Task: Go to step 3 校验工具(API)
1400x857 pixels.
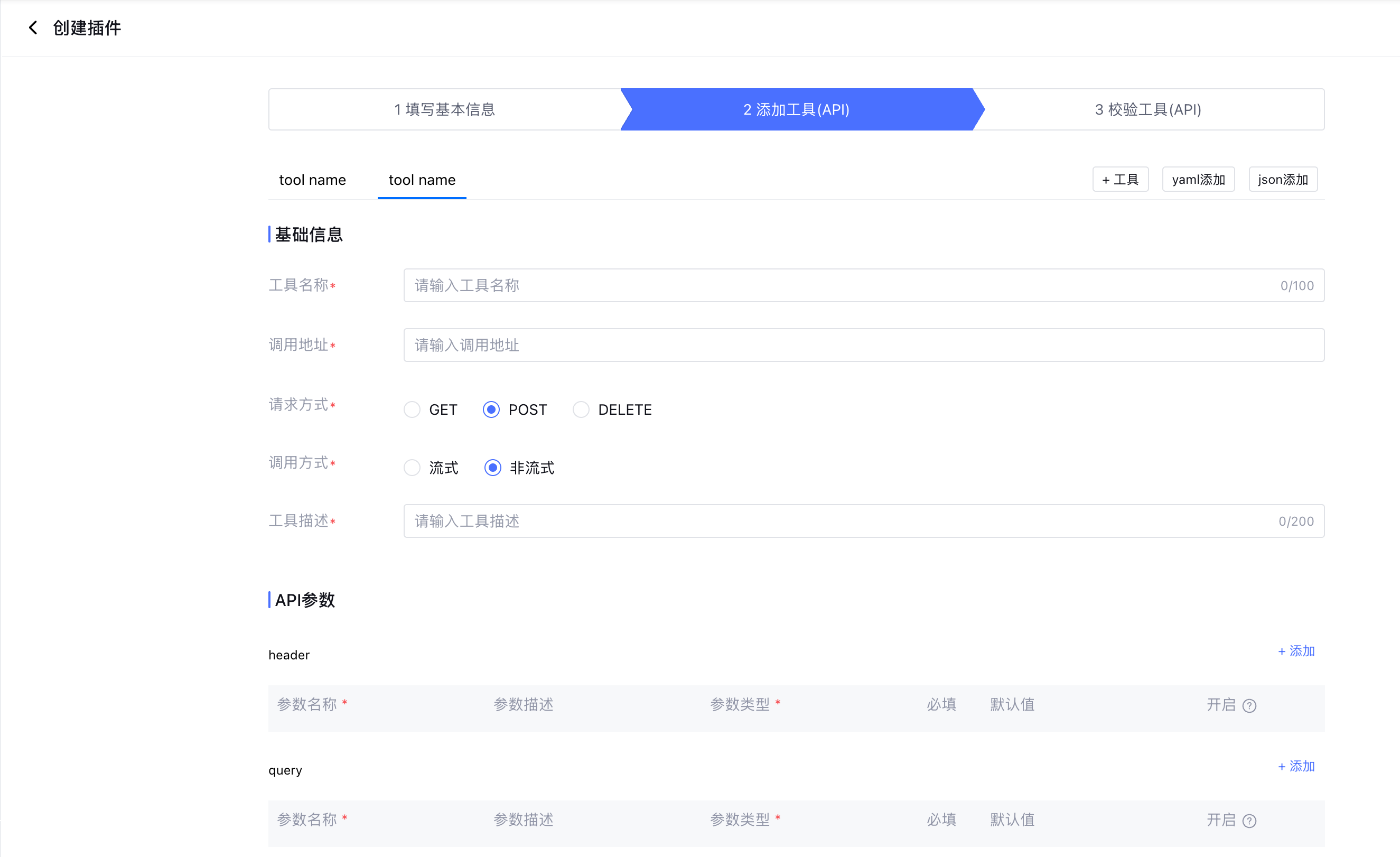Action: click(1147, 109)
